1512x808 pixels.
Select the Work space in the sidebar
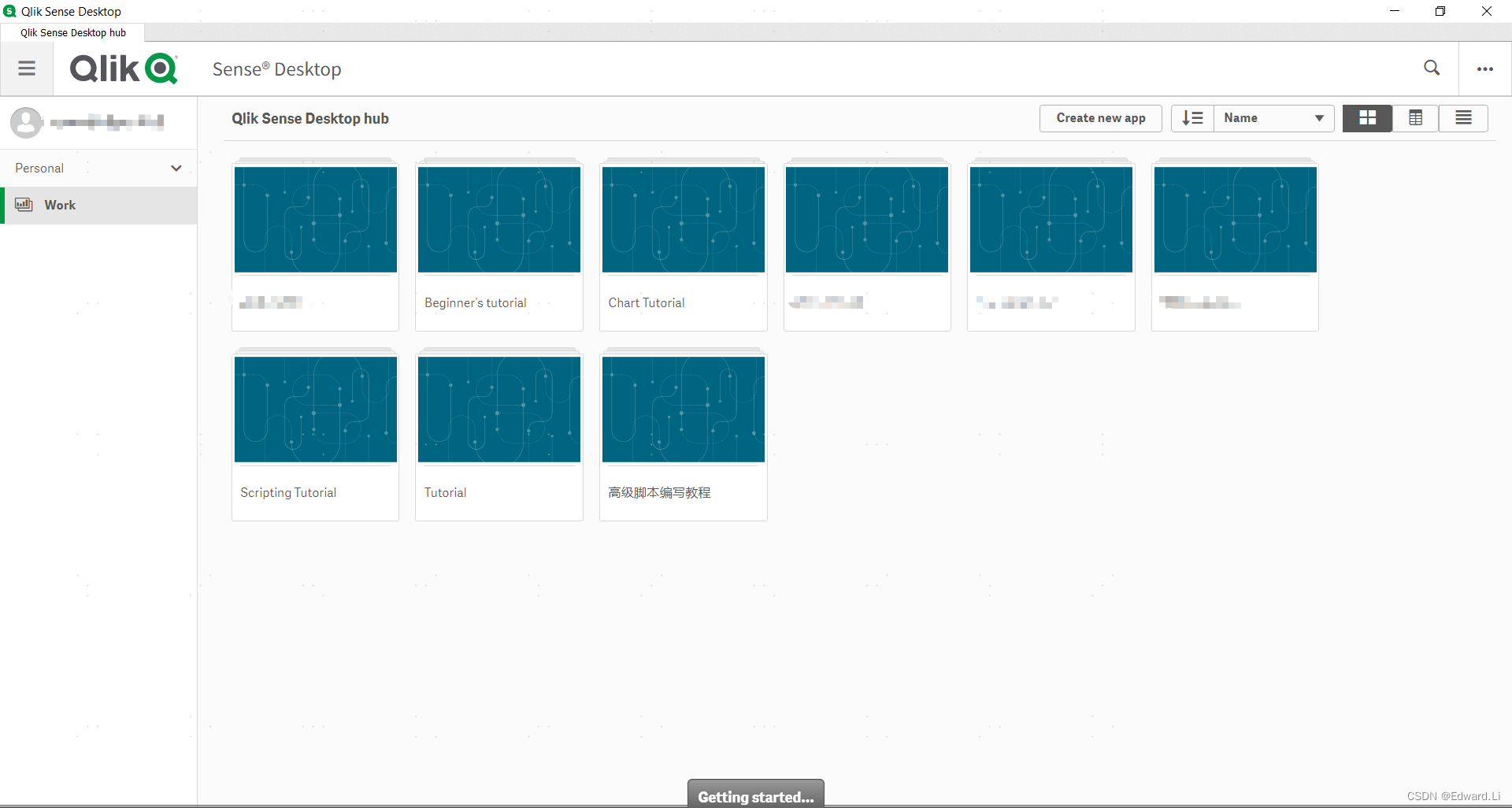pos(99,205)
